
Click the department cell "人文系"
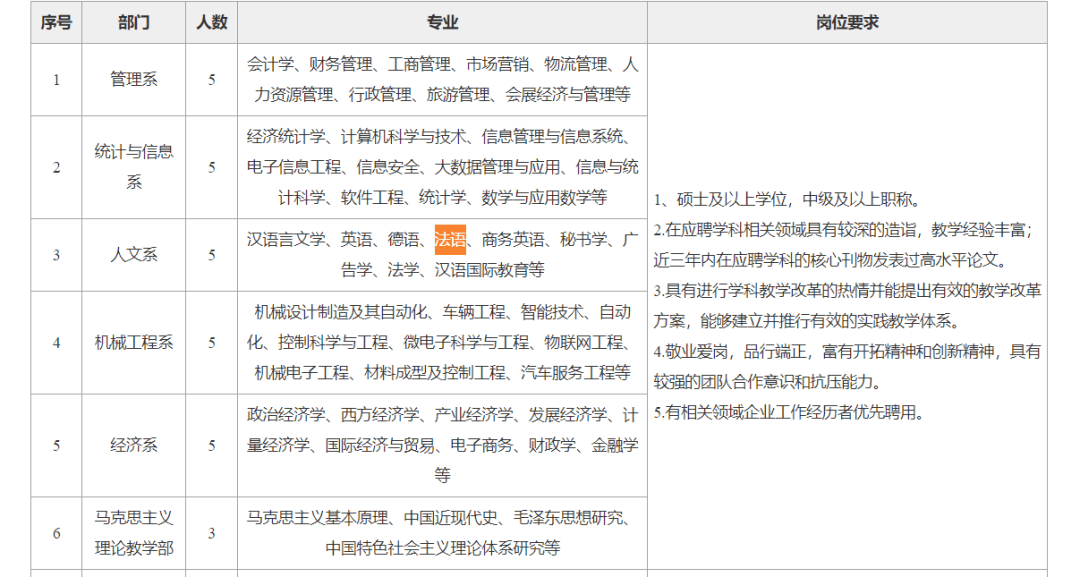click(x=134, y=255)
